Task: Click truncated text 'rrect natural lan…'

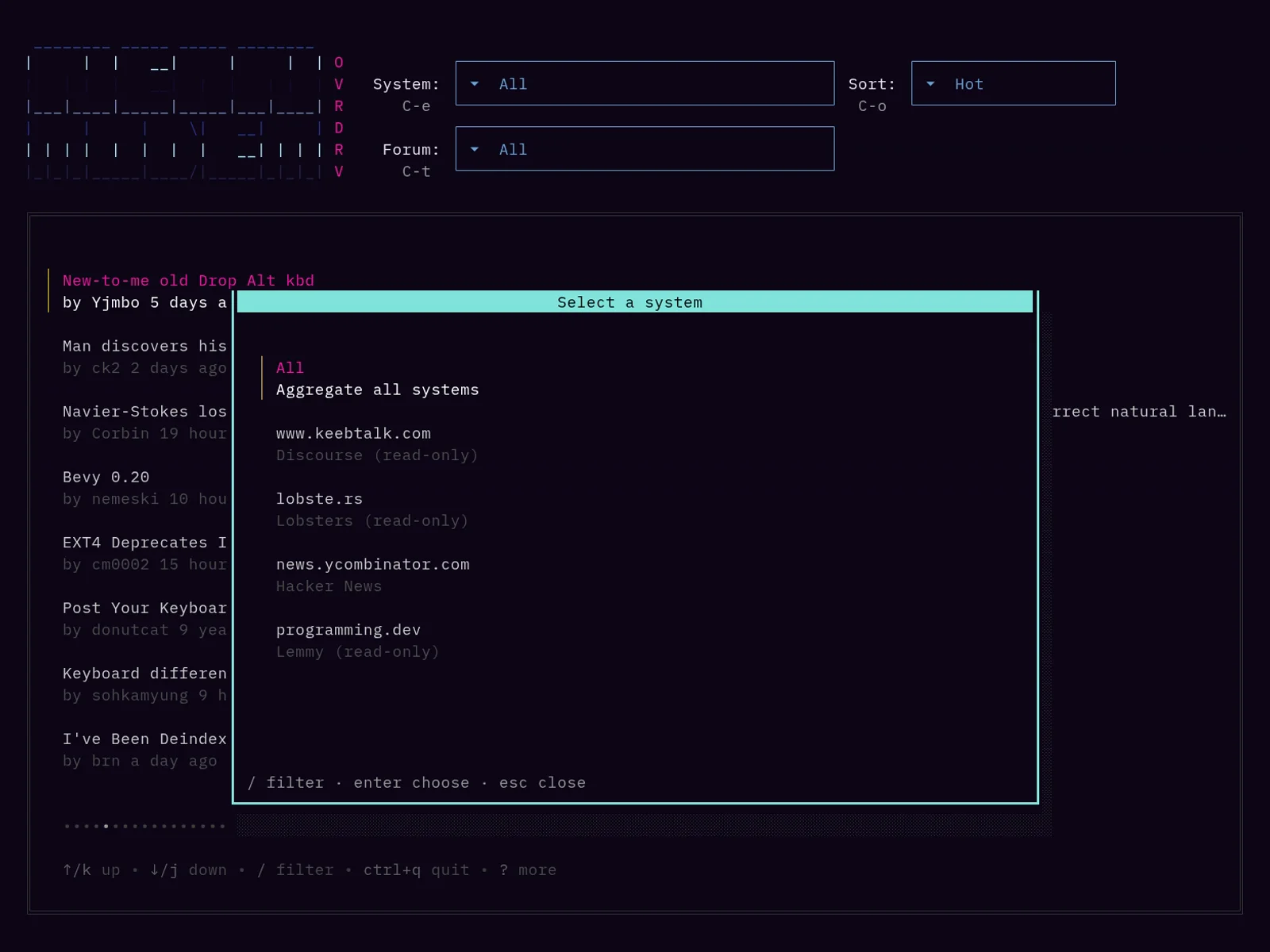Action: pos(1139,412)
